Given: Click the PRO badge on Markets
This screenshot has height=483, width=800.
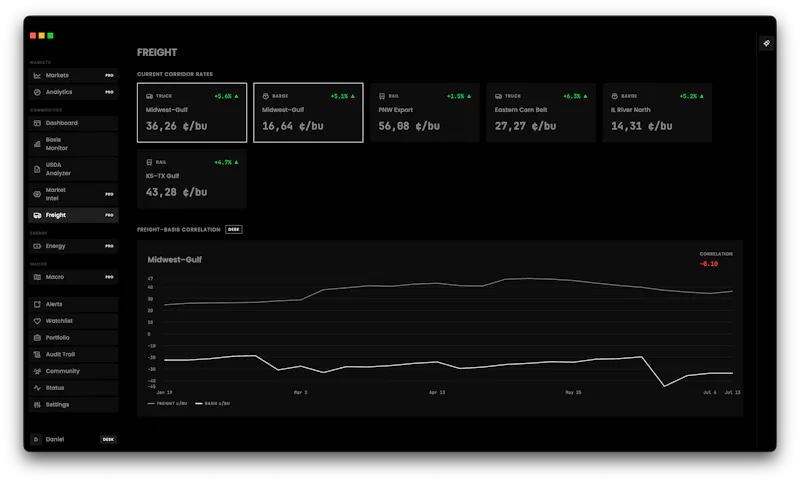Looking at the screenshot, I should point(109,75).
